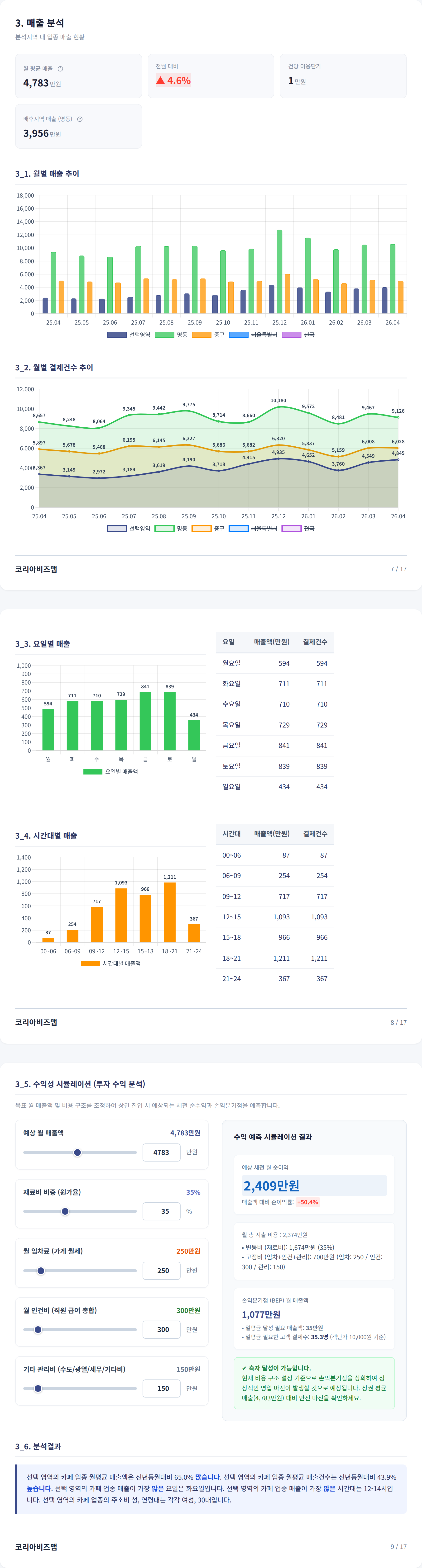Select the 월요일 row in weekday table
This screenshot has width=422, height=1568.
pyautogui.click(x=275, y=663)
